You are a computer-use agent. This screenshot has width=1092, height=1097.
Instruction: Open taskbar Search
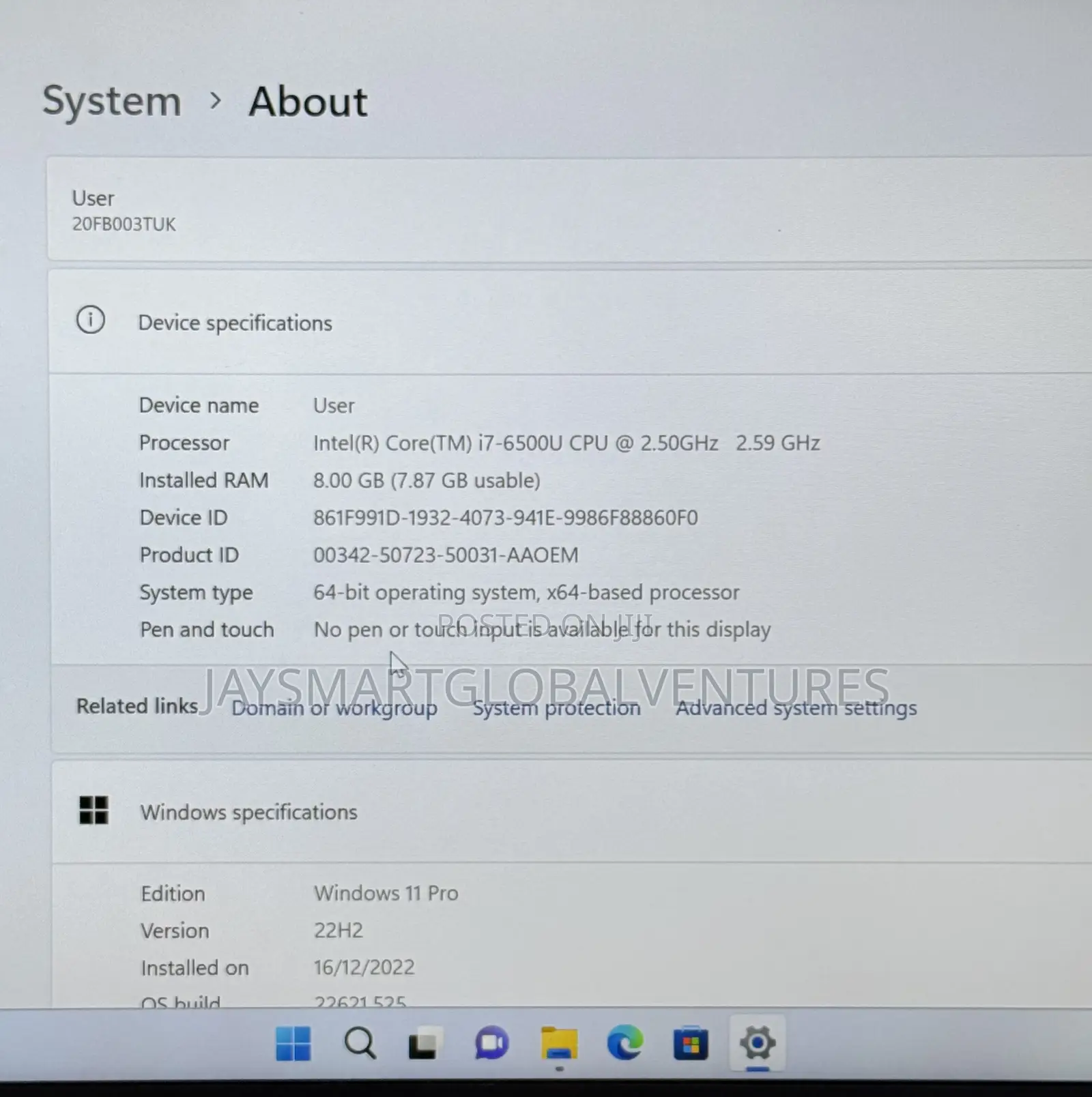360,1043
